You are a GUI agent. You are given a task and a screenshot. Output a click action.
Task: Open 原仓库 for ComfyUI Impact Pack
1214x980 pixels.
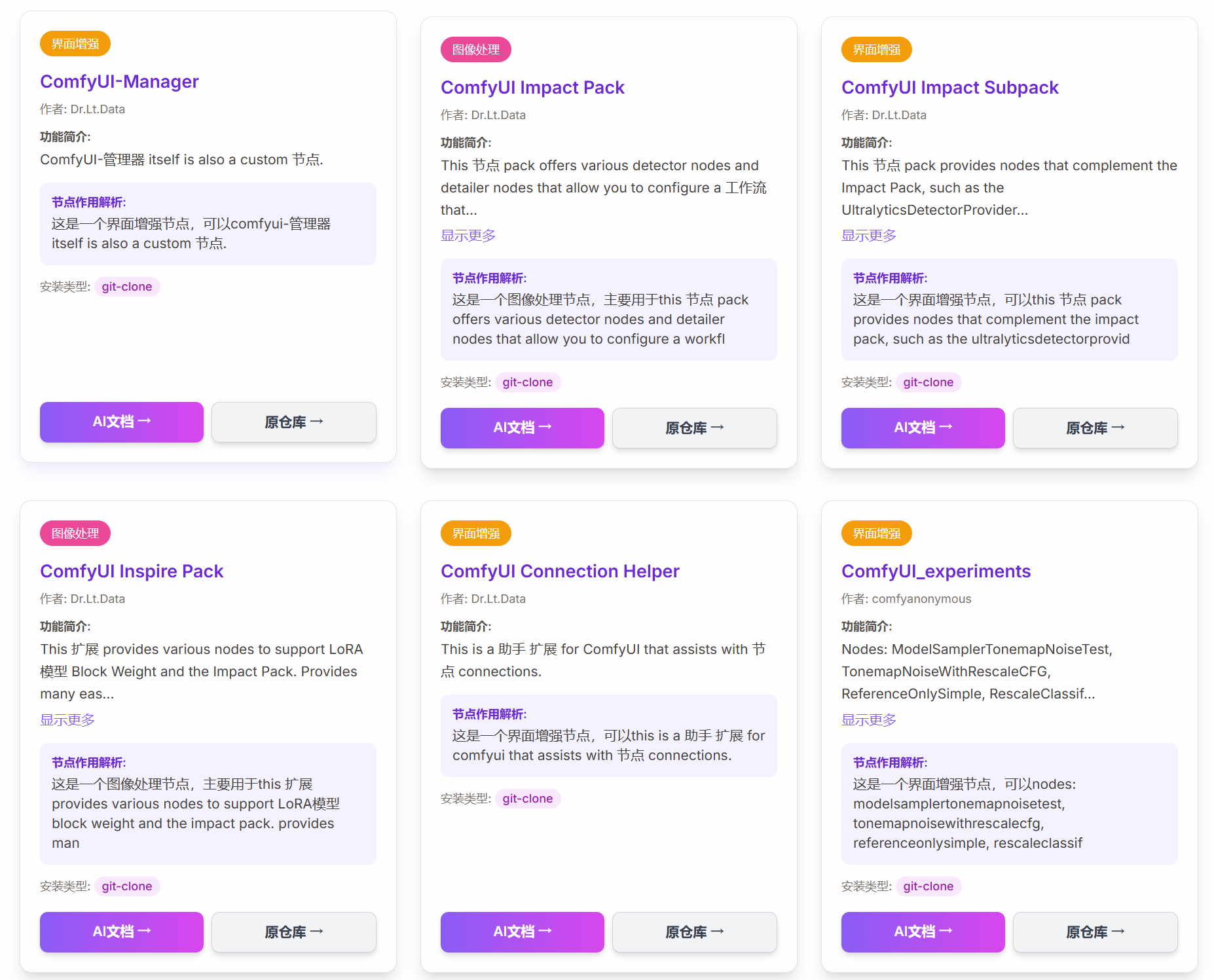click(x=694, y=427)
